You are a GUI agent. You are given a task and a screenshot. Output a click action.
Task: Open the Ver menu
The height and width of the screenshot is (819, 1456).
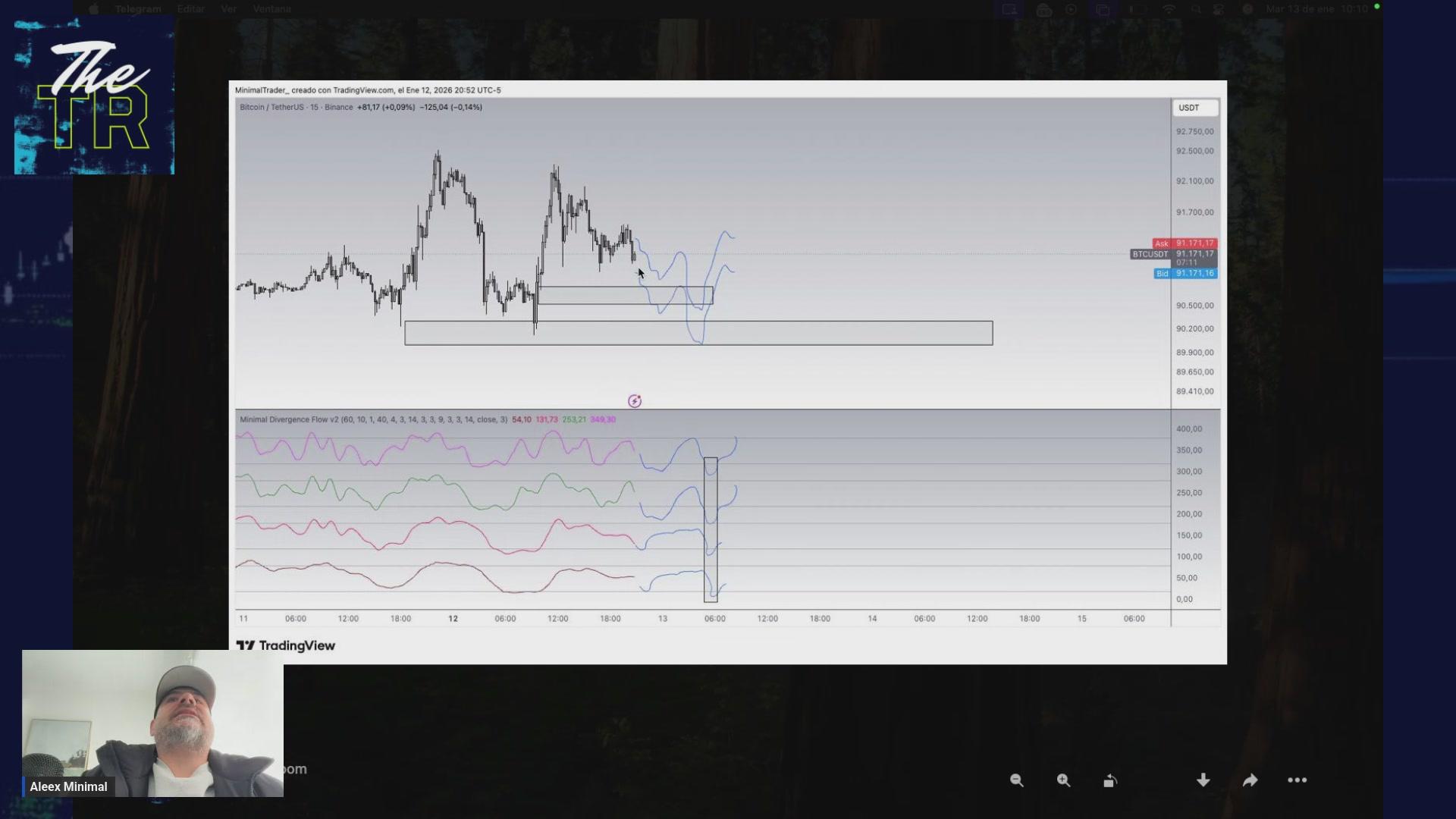(228, 9)
